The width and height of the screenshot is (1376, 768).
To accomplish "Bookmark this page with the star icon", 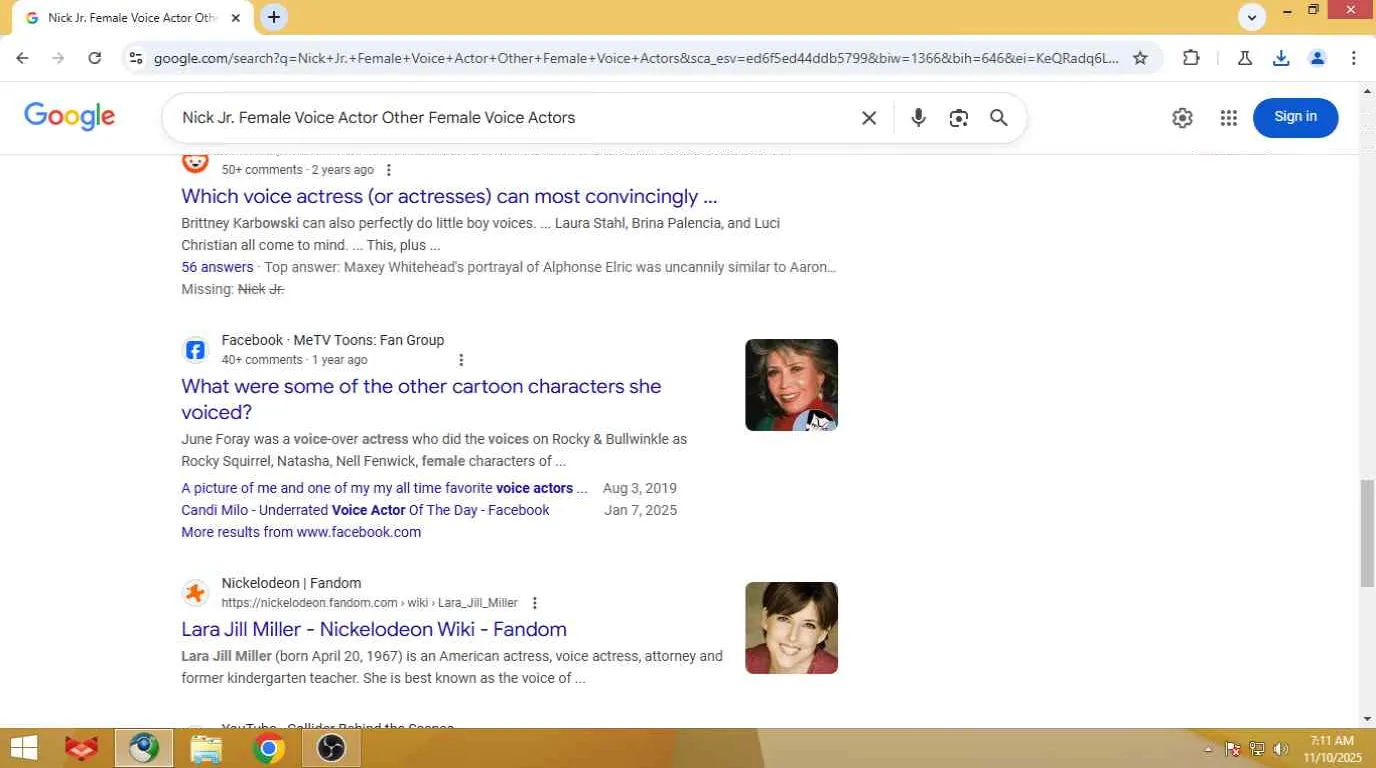I will point(1140,58).
